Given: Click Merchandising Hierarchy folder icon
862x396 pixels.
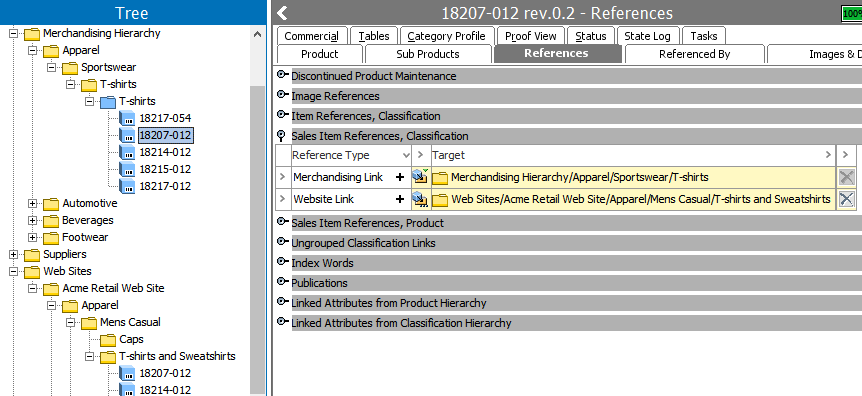Looking at the screenshot, I should point(32,34).
